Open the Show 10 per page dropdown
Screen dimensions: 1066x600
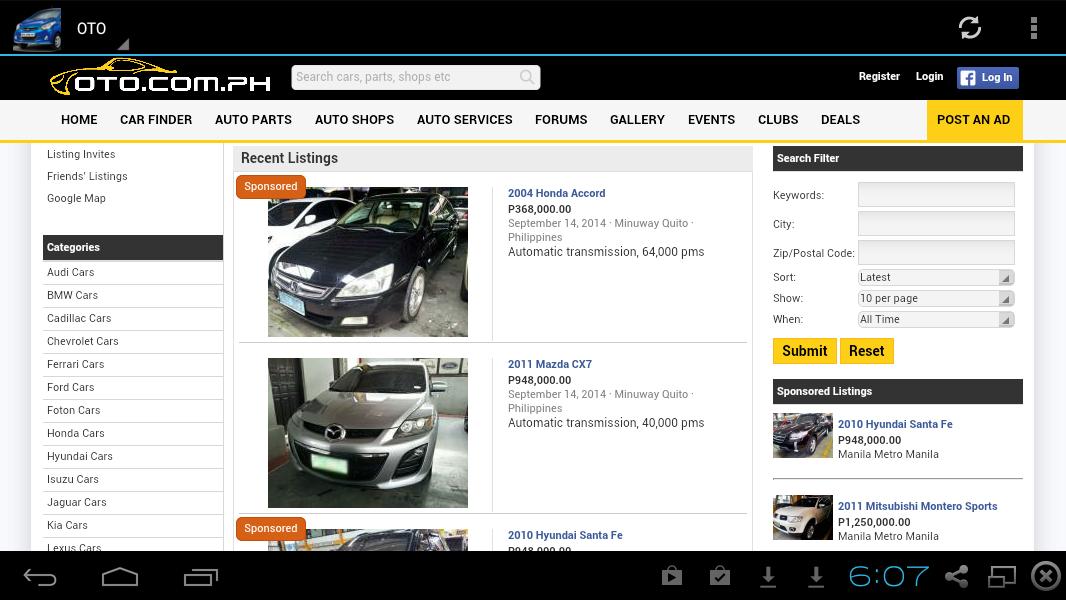coord(936,298)
